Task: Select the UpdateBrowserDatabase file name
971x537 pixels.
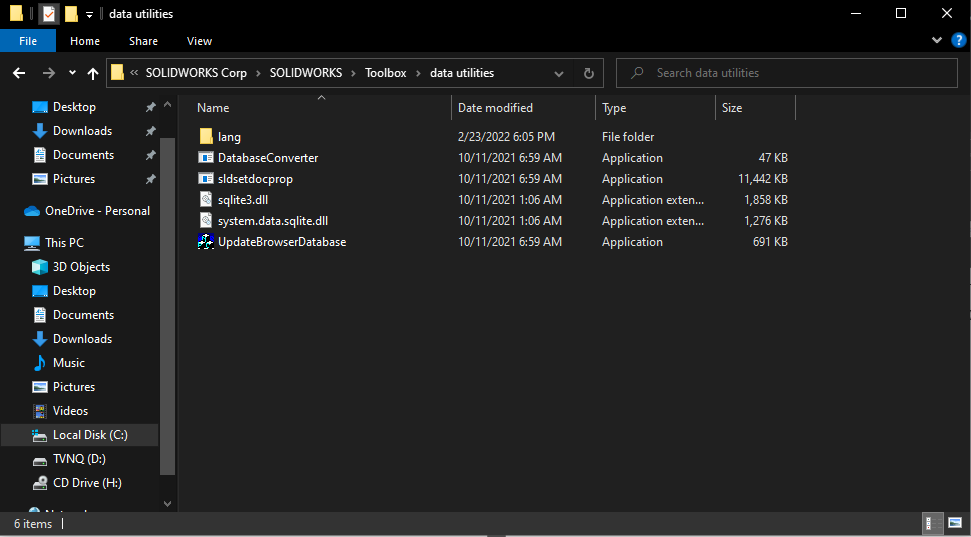Action: (282, 242)
